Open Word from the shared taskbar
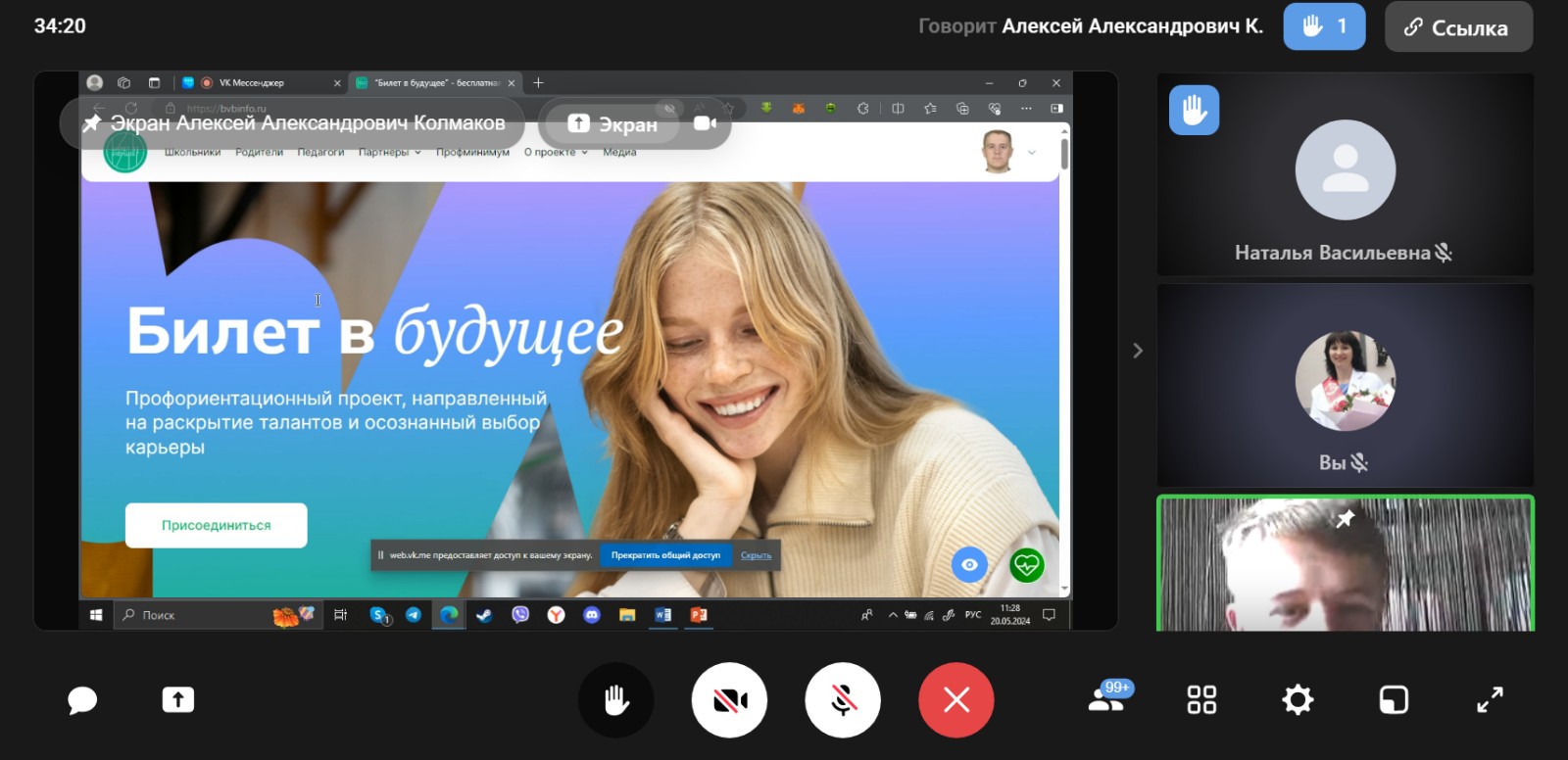The width and height of the screenshot is (1568, 760). coord(662,615)
